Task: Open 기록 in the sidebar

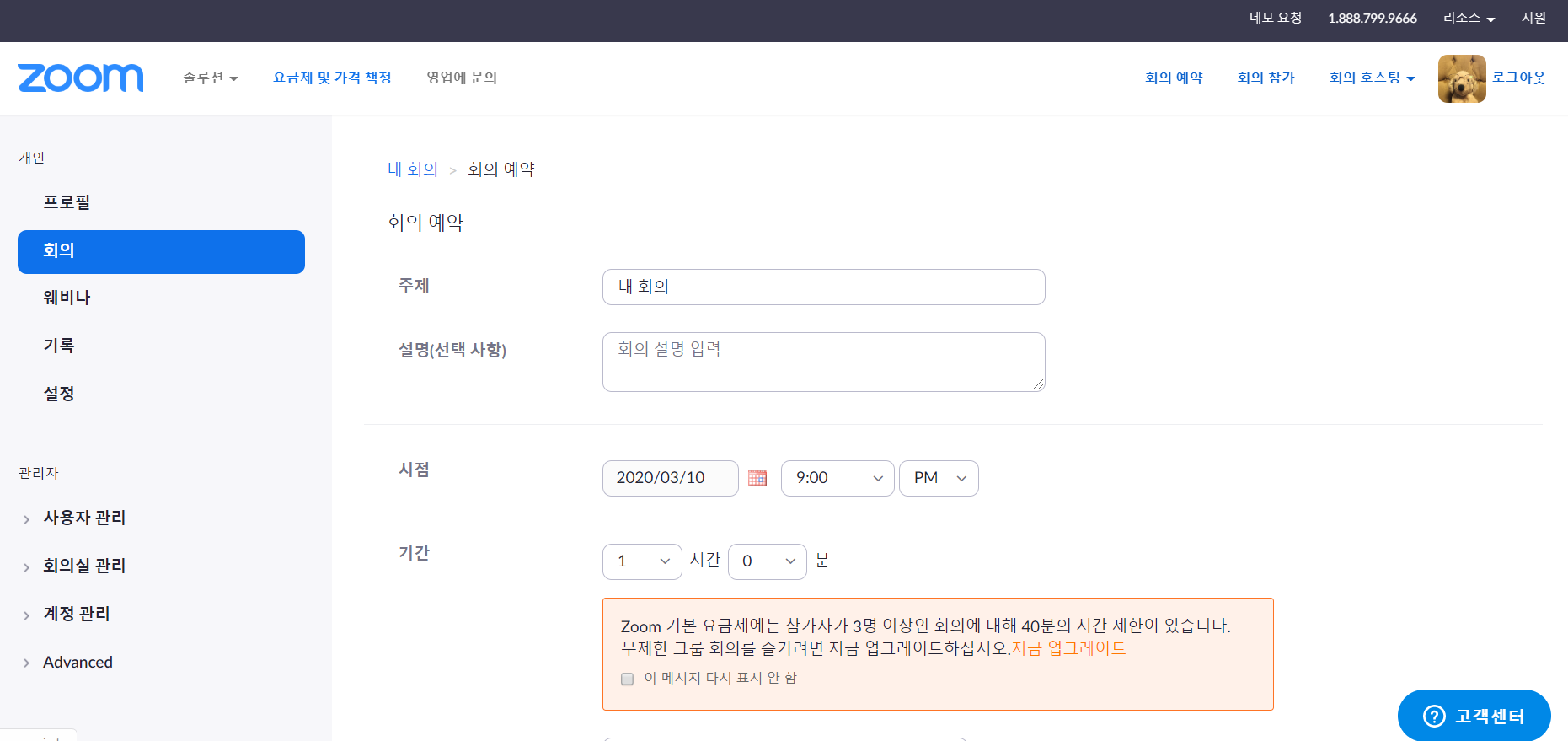Action: [x=59, y=346]
